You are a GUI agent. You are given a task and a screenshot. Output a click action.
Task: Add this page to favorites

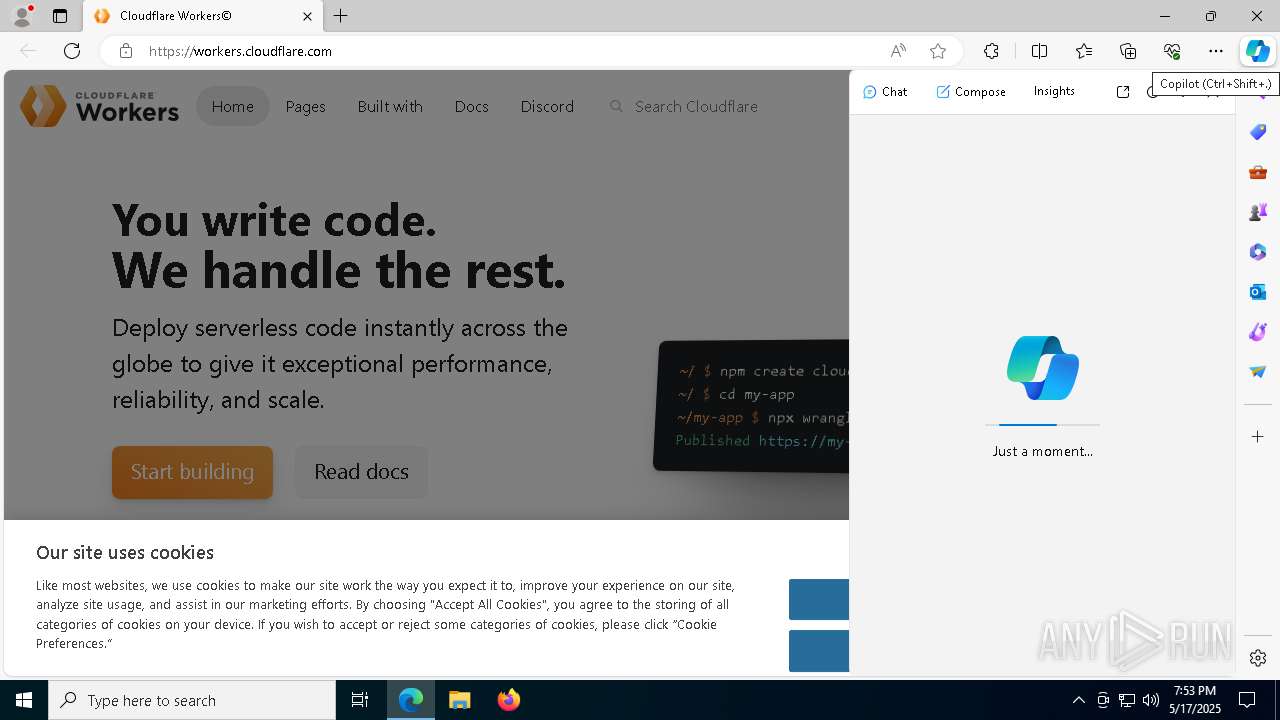(937, 51)
